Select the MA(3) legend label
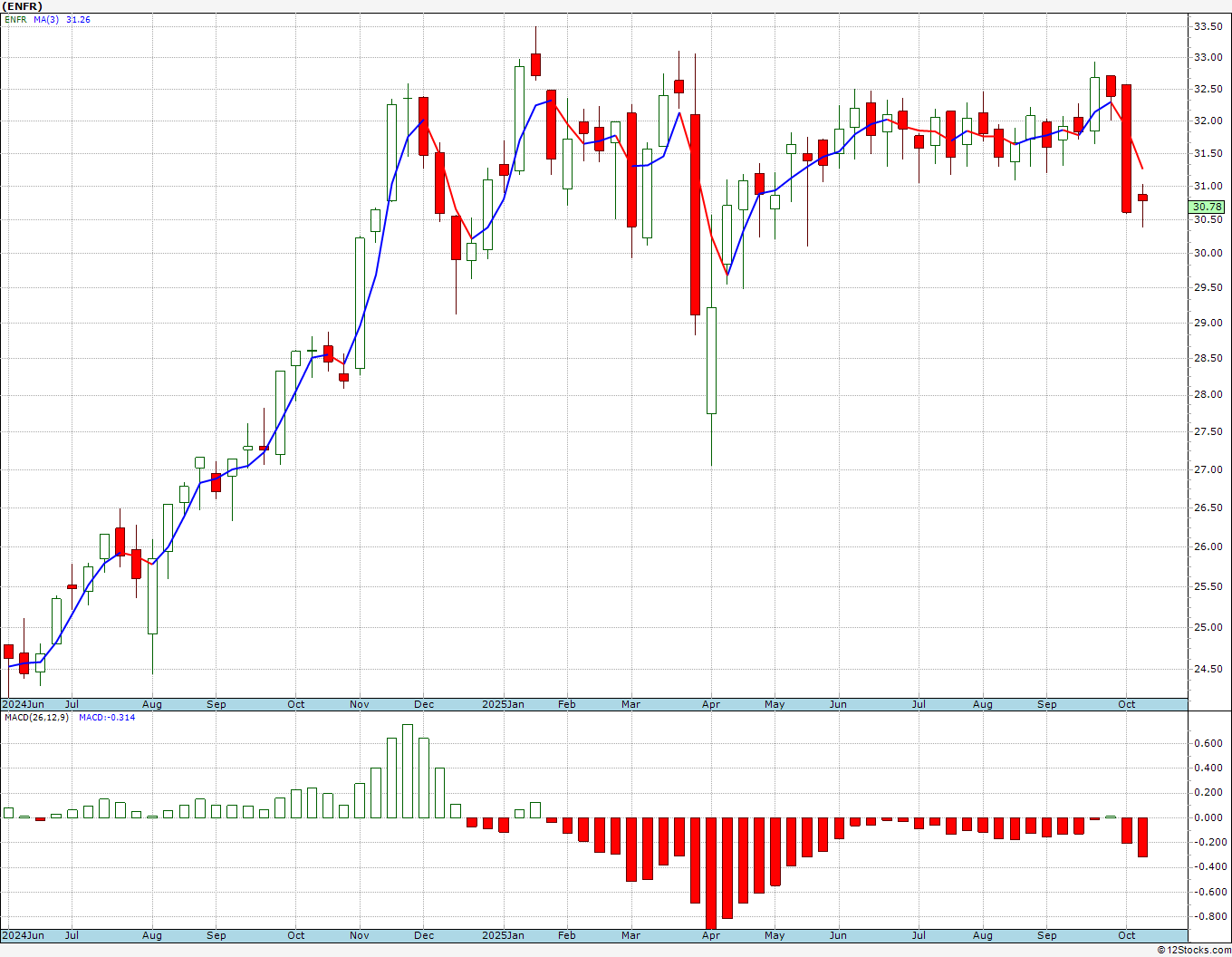The width and height of the screenshot is (1232, 957). tap(47, 20)
